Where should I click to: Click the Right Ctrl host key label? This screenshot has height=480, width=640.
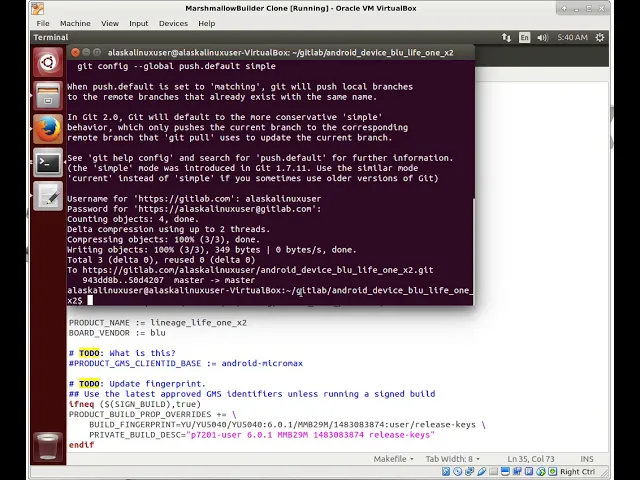coord(577,471)
